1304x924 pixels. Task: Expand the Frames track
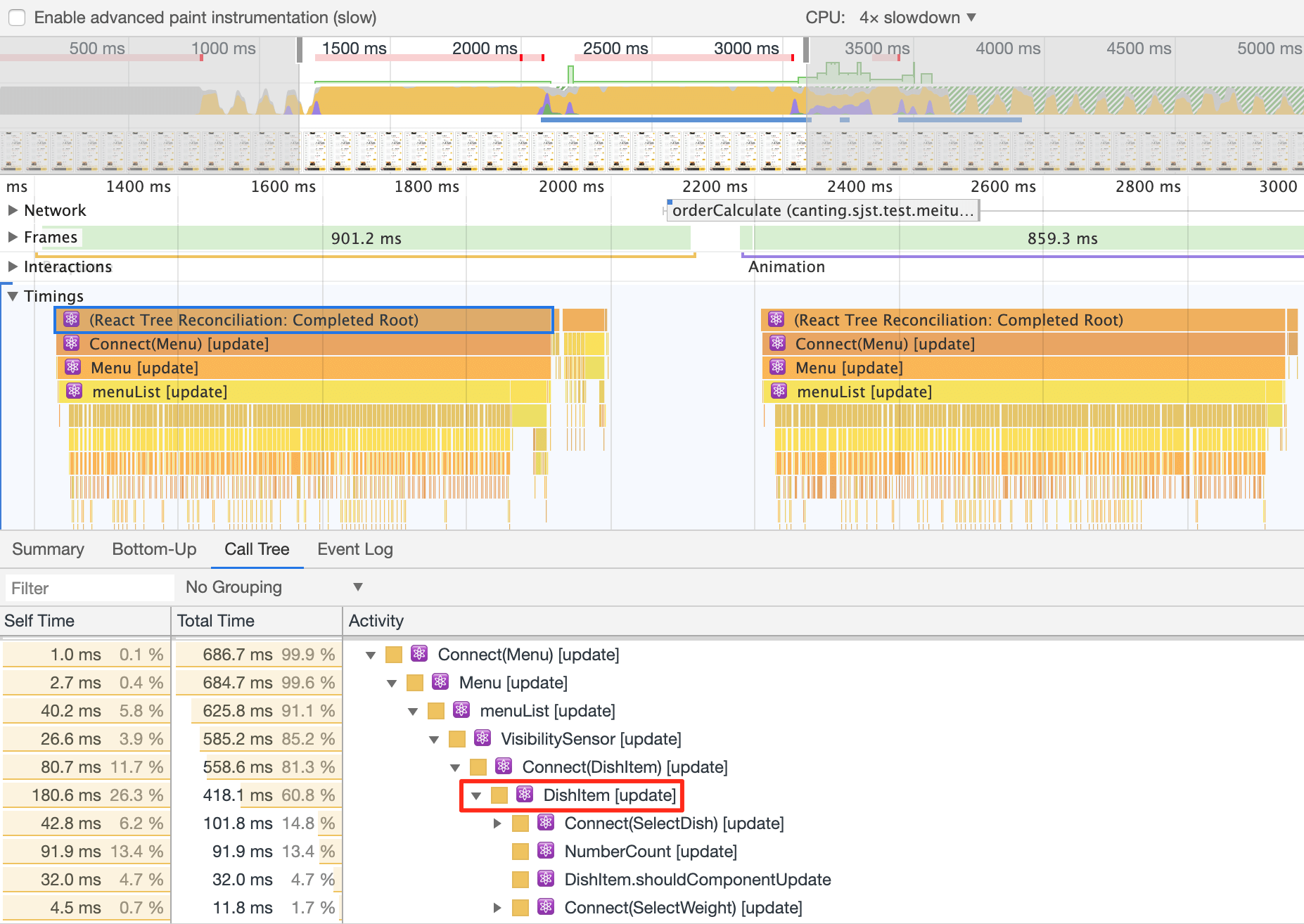click(x=13, y=238)
